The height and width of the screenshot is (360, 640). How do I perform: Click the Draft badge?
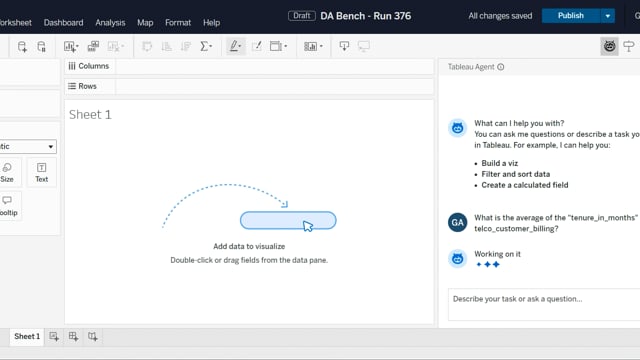coord(302,16)
